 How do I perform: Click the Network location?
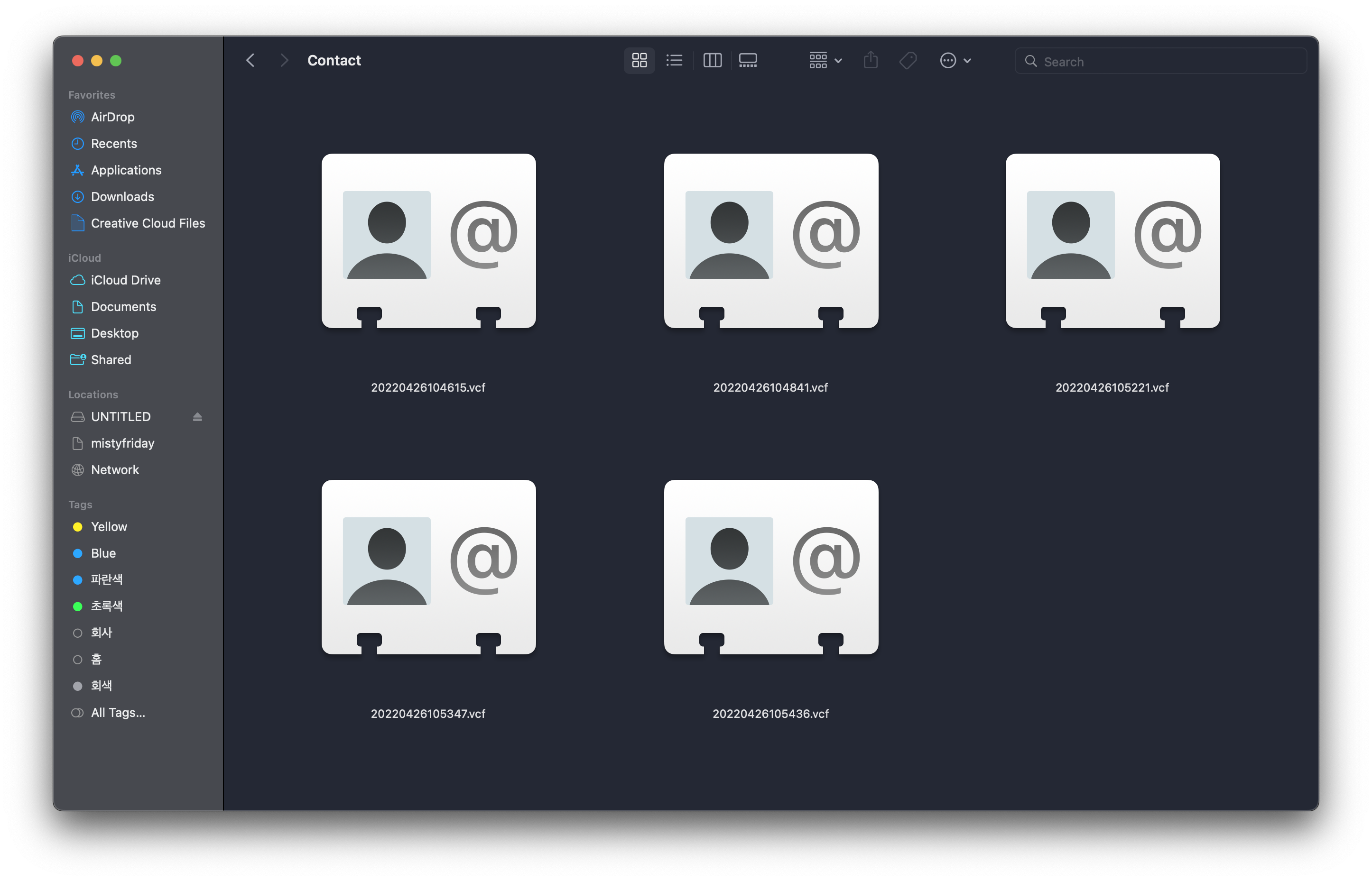click(114, 470)
